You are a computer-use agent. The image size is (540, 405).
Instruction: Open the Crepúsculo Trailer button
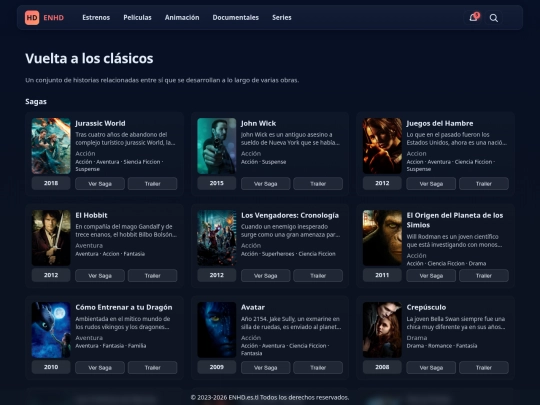484,367
